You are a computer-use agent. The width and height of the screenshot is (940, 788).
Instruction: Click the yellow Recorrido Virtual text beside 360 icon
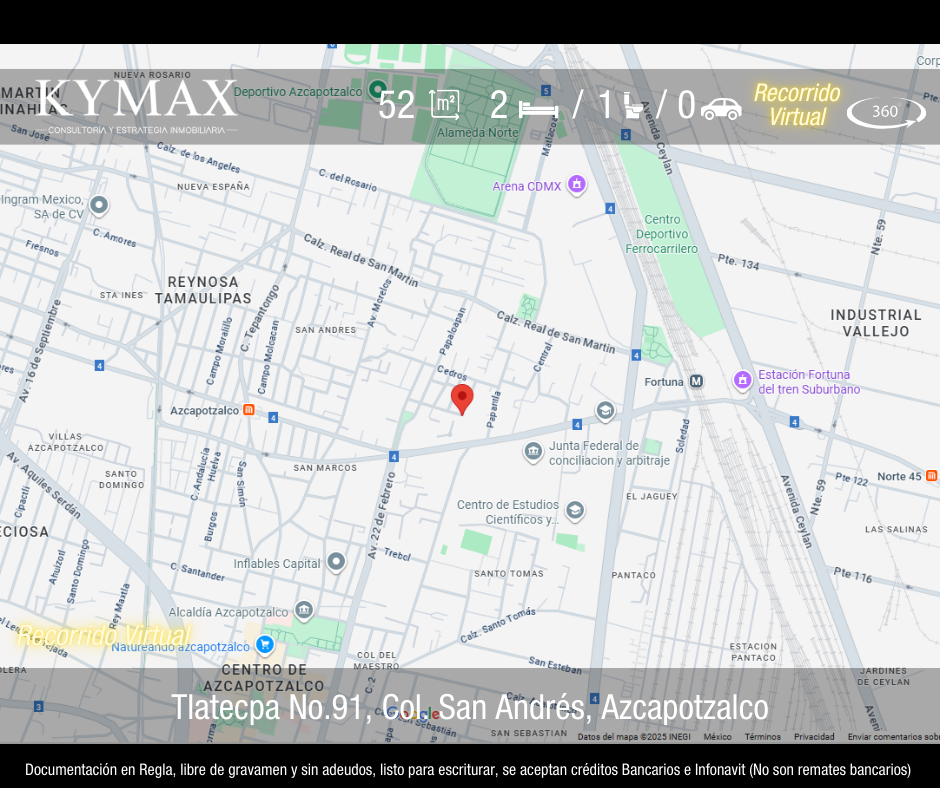tap(797, 105)
